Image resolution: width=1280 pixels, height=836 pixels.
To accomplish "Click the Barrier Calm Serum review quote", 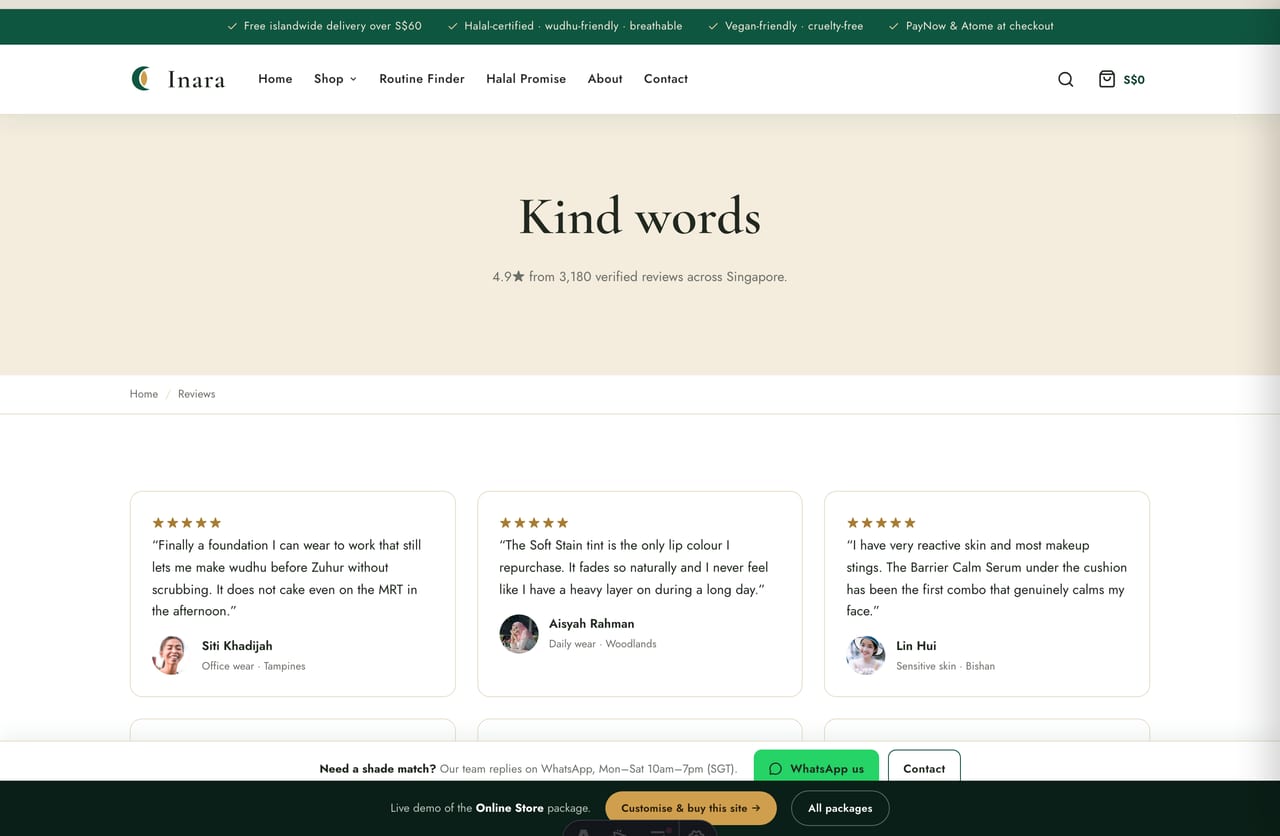I will tap(987, 578).
